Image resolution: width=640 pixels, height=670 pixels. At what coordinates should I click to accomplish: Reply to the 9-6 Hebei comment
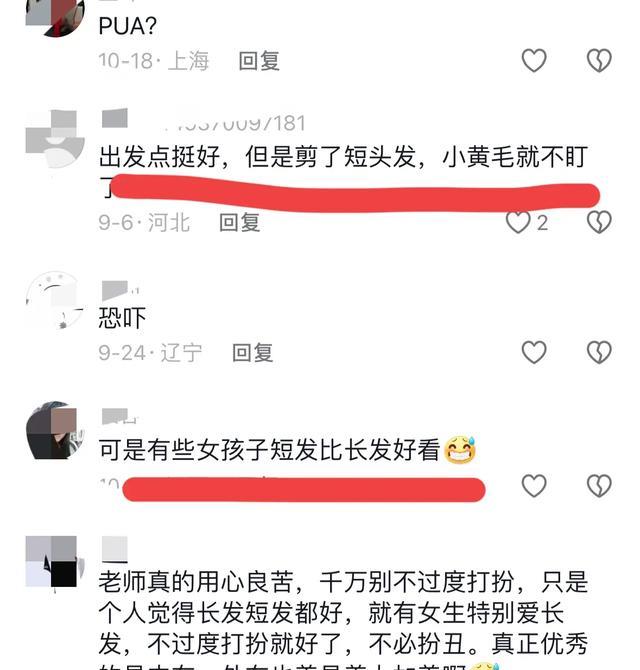coord(239,223)
